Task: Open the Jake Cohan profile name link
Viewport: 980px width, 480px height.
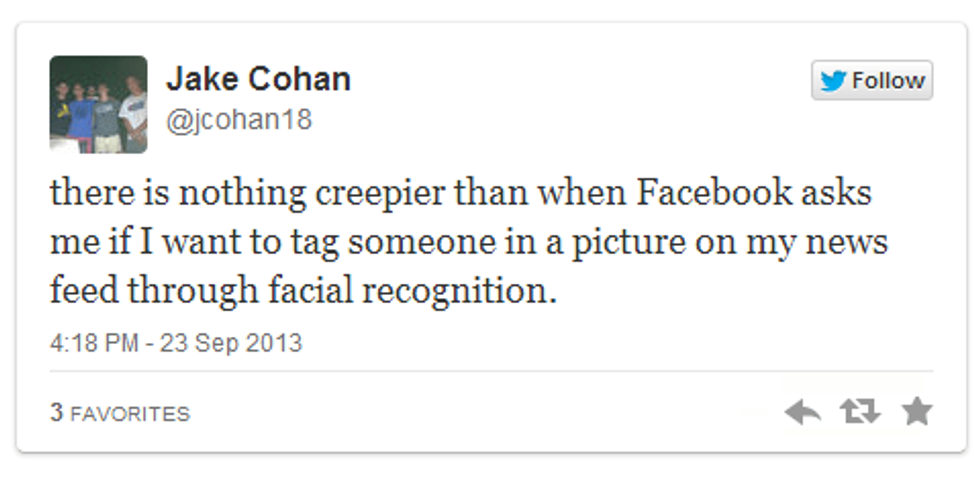Action: pyautogui.click(x=258, y=79)
